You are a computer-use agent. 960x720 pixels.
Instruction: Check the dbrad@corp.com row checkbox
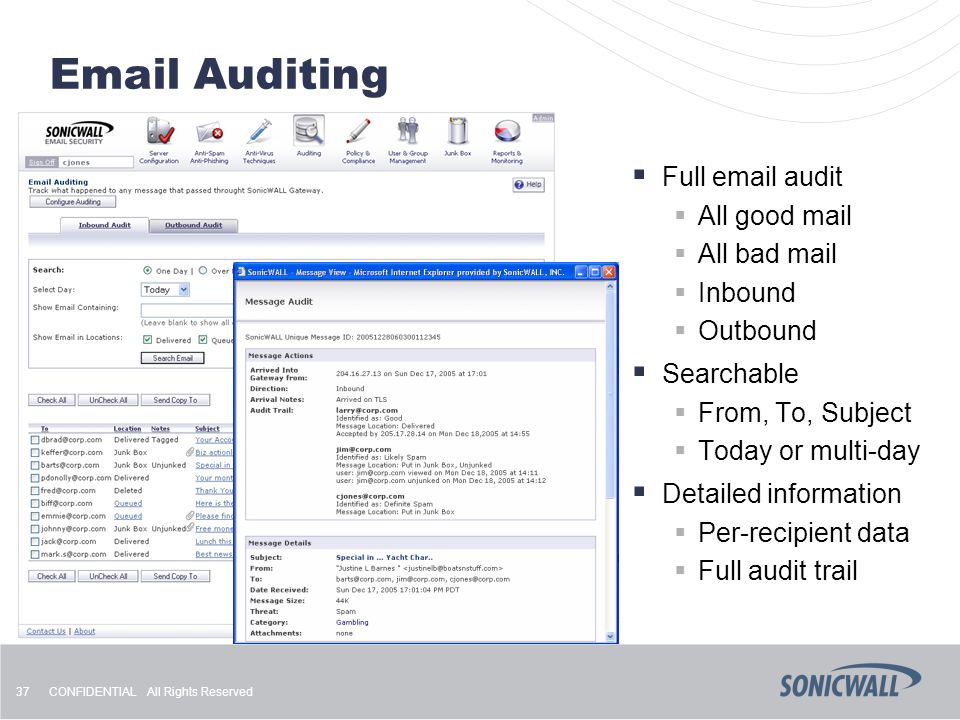tap(35, 440)
